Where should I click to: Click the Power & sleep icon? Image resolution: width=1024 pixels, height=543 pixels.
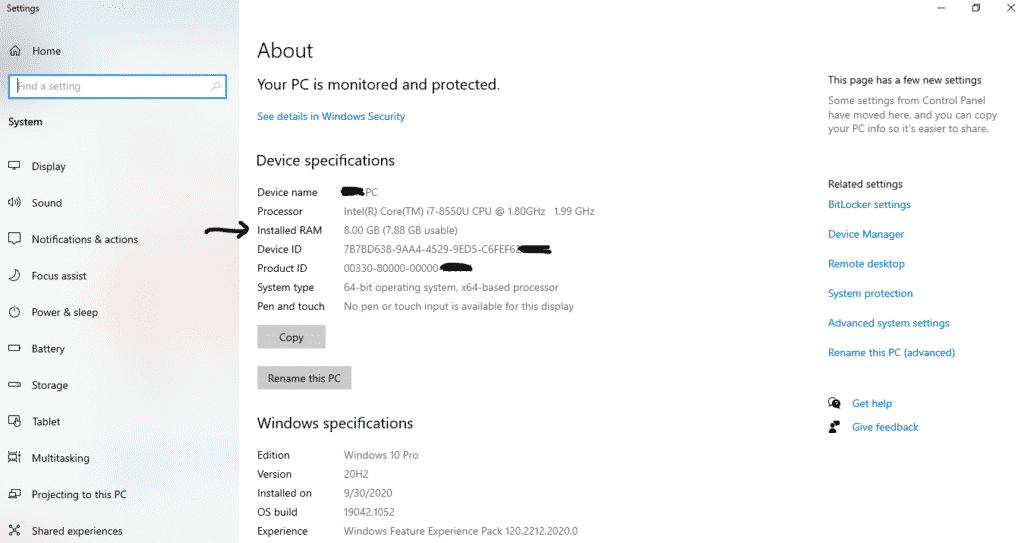point(14,312)
